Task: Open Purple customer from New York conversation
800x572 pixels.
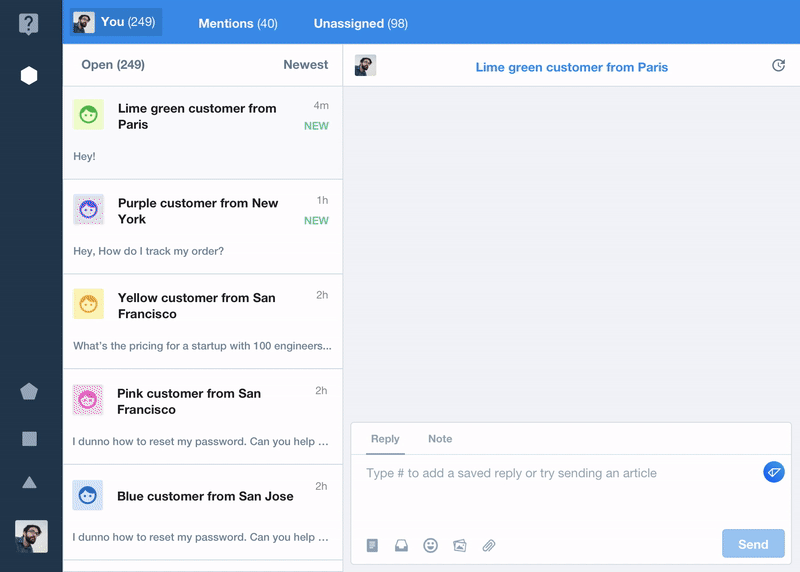Action: pyautogui.click(x=203, y=227)
